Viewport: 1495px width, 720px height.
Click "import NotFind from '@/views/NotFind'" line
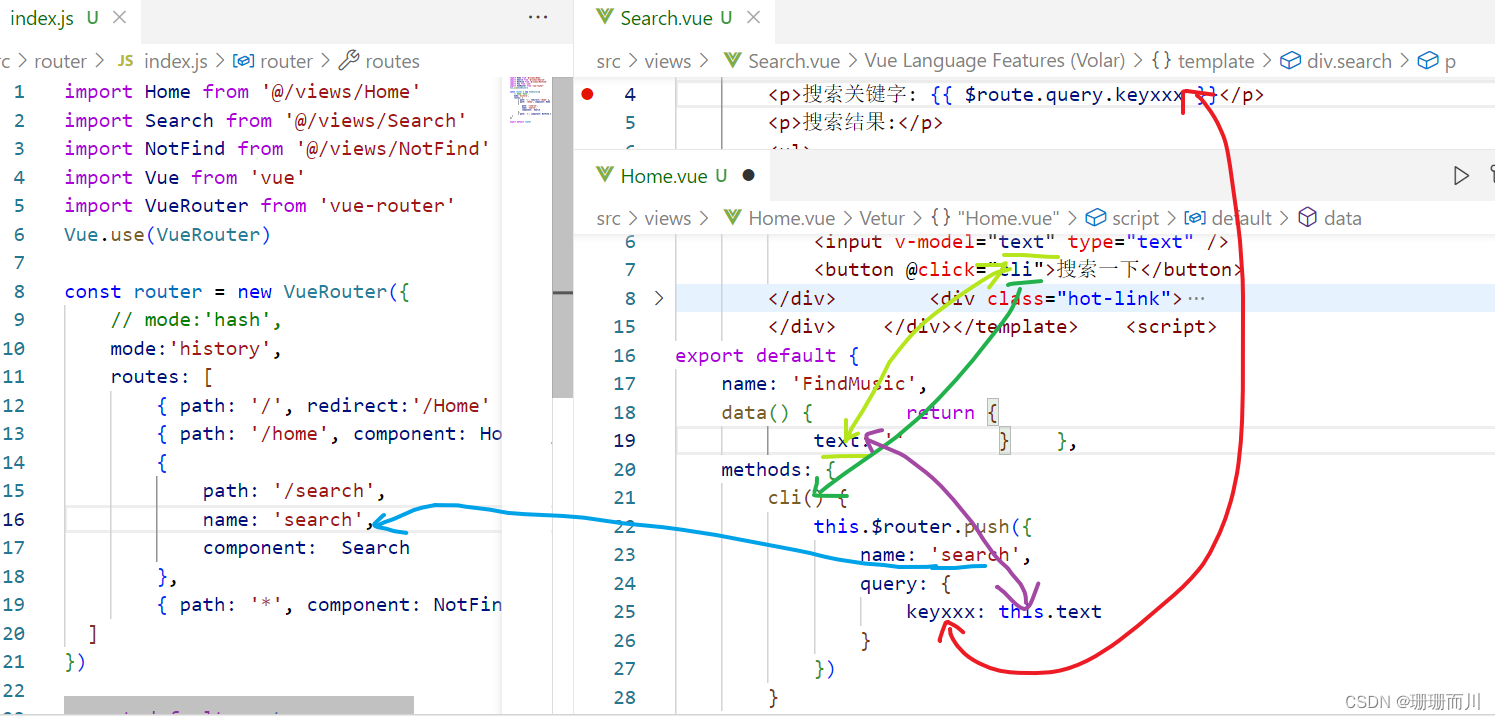click(x=277, y=148)
